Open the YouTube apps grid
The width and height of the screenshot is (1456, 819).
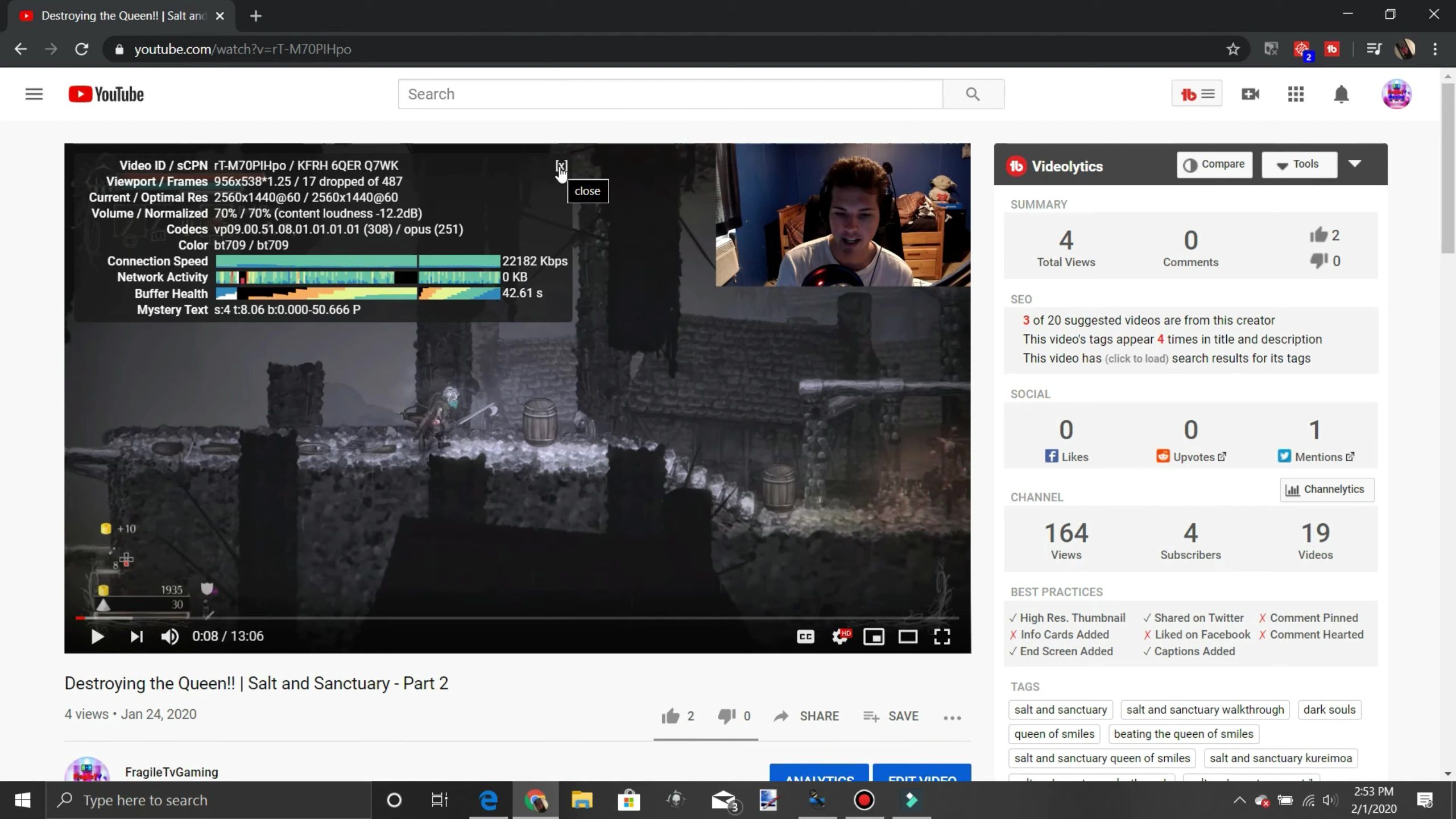[1296, 94]
